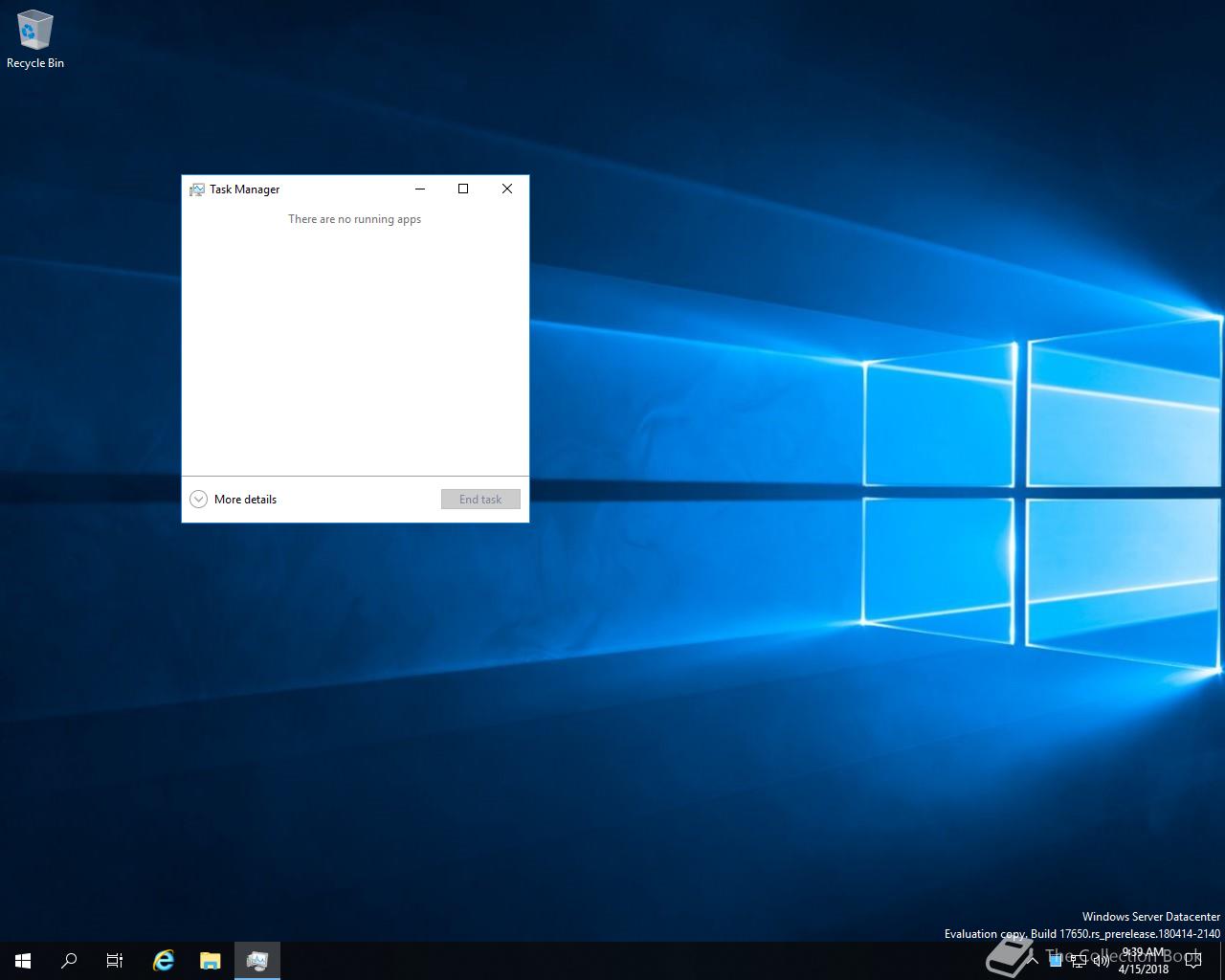The image size is (1225, 980).
Task: Click the greyed End task button
Action: click(480, 499)
